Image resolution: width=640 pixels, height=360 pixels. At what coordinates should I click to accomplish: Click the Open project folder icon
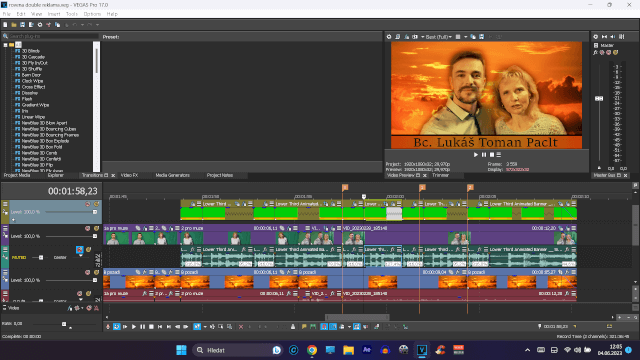pyautogui.click(x=14, y=25)
